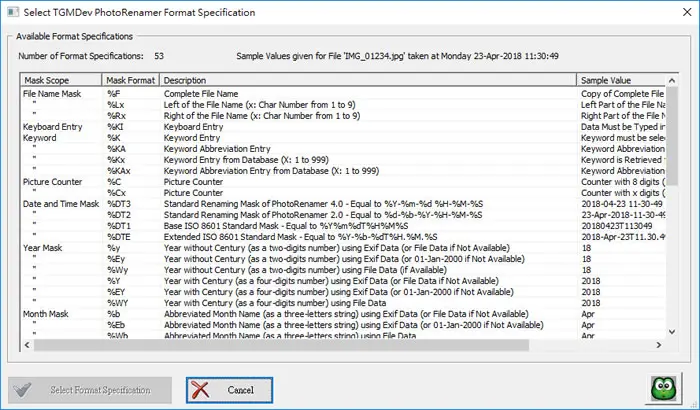The width and height of the screenshot is (700, 410).
Task: Click the Sample Value column header
Action: [621, 80]
